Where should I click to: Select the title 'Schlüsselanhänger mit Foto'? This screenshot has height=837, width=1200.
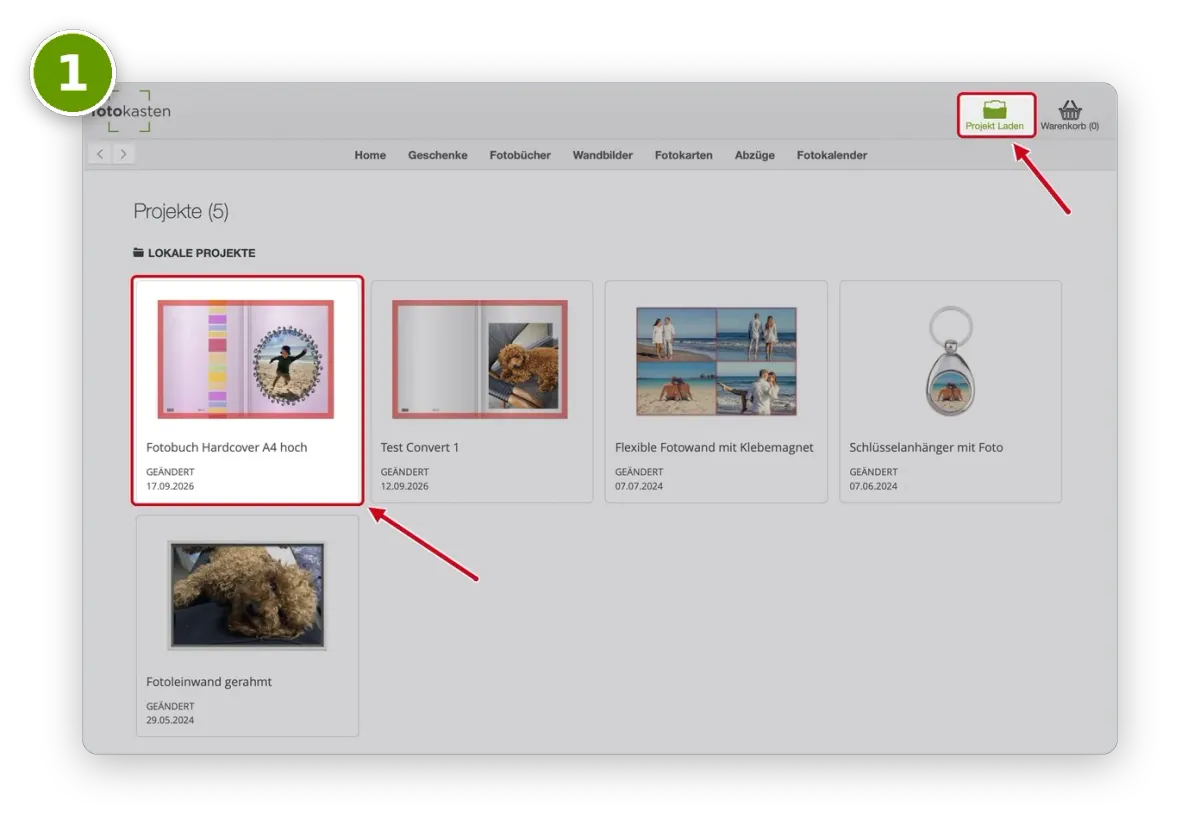click(926, 447)
